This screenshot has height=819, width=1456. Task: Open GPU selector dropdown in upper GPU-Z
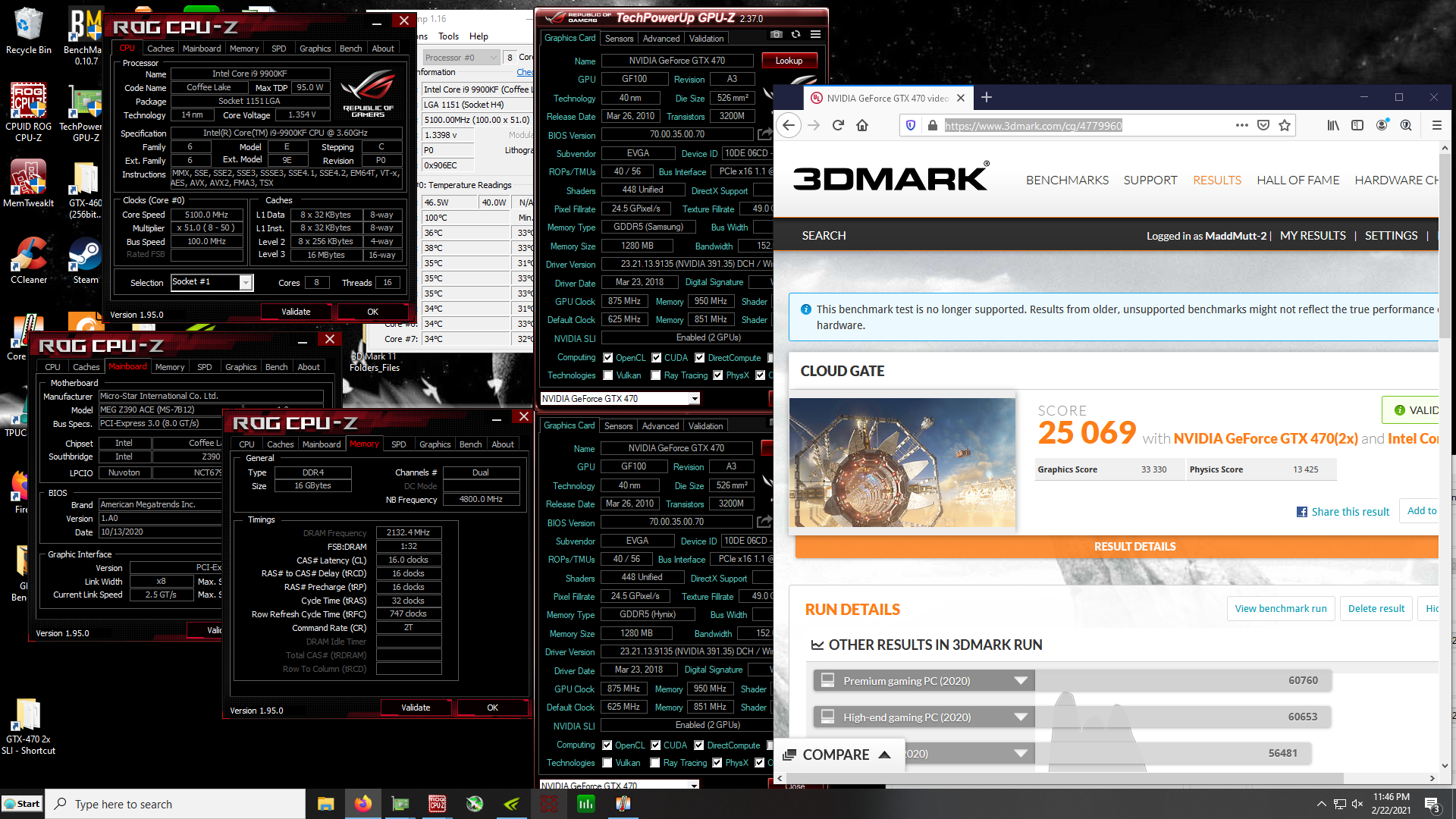tap(694, 398)
